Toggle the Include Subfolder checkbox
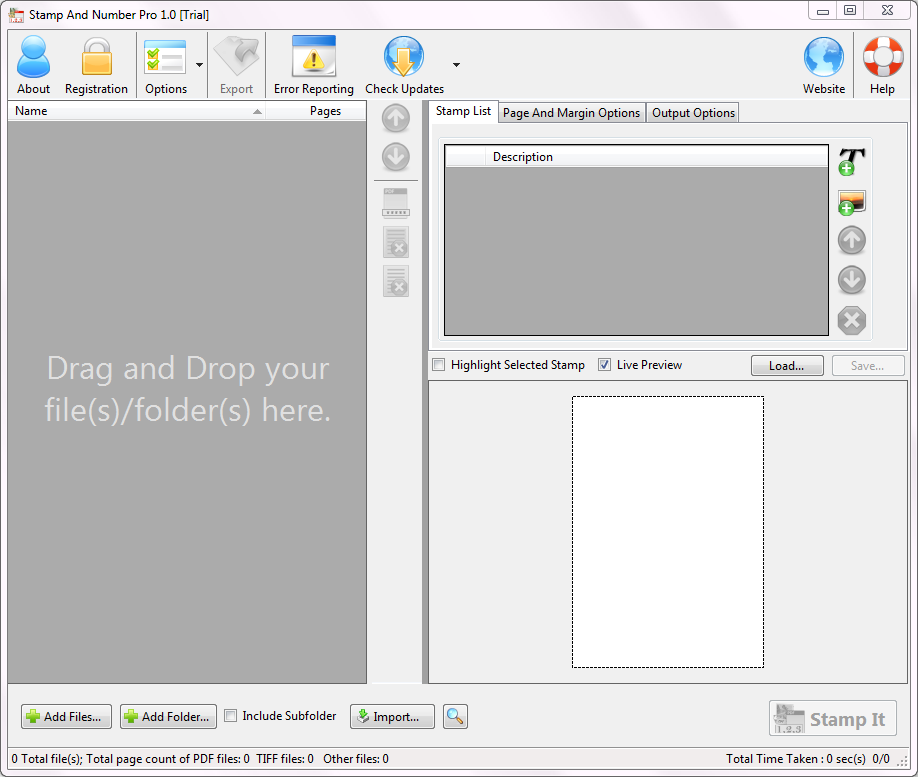Screen dimensions: 918x777 pos(231,716)
